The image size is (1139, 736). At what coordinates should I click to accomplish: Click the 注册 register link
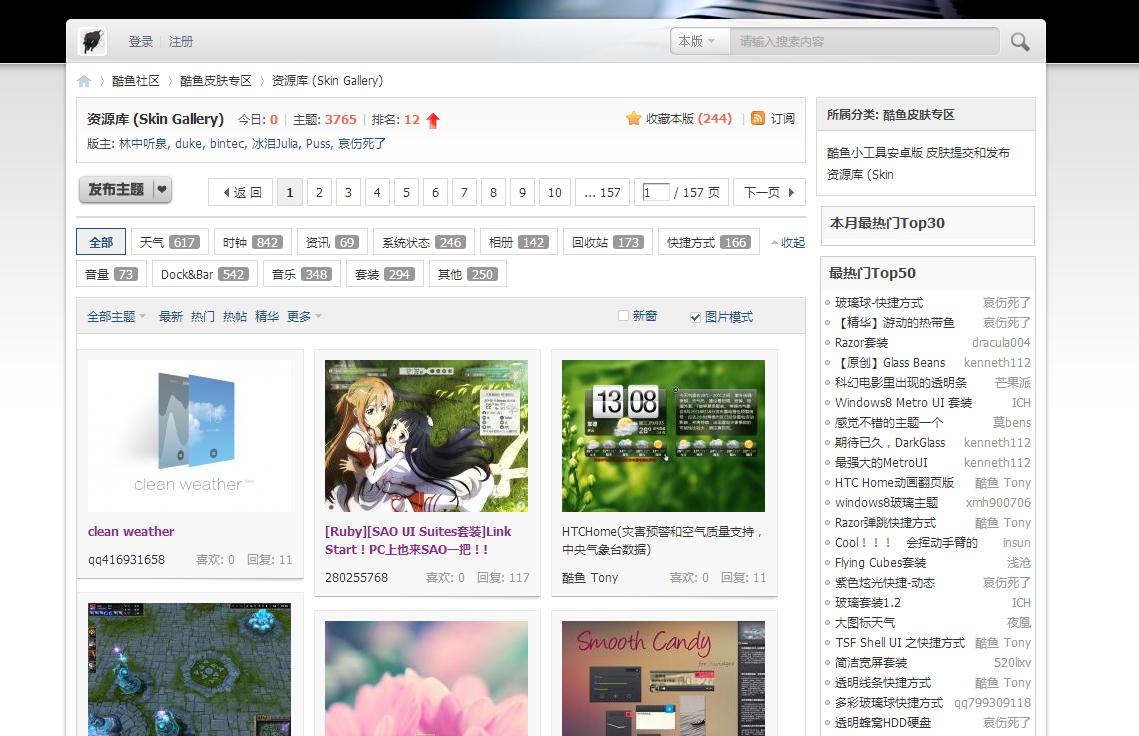[x=181, y=41]
